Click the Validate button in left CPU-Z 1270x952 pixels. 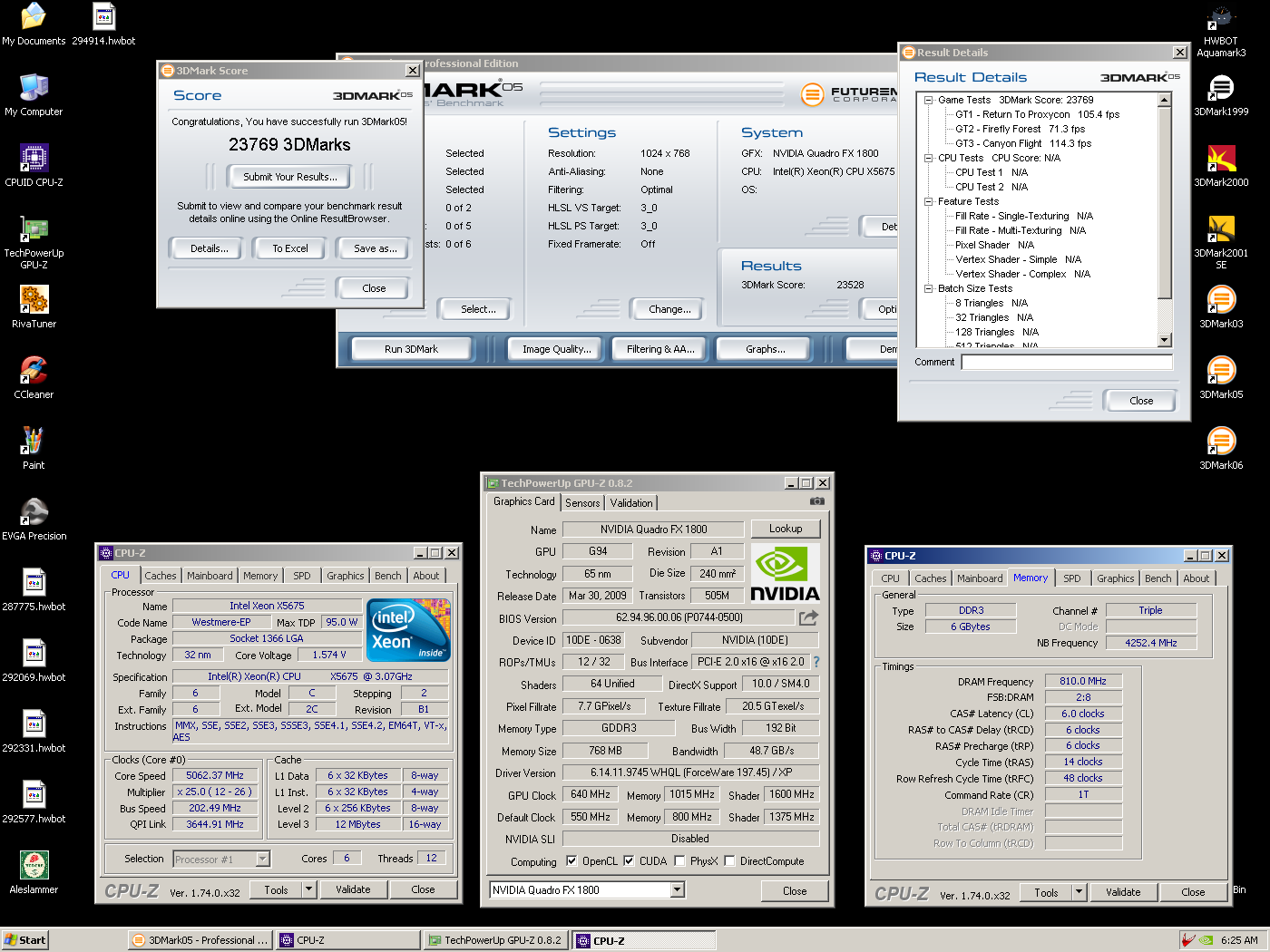pos(353,889)
